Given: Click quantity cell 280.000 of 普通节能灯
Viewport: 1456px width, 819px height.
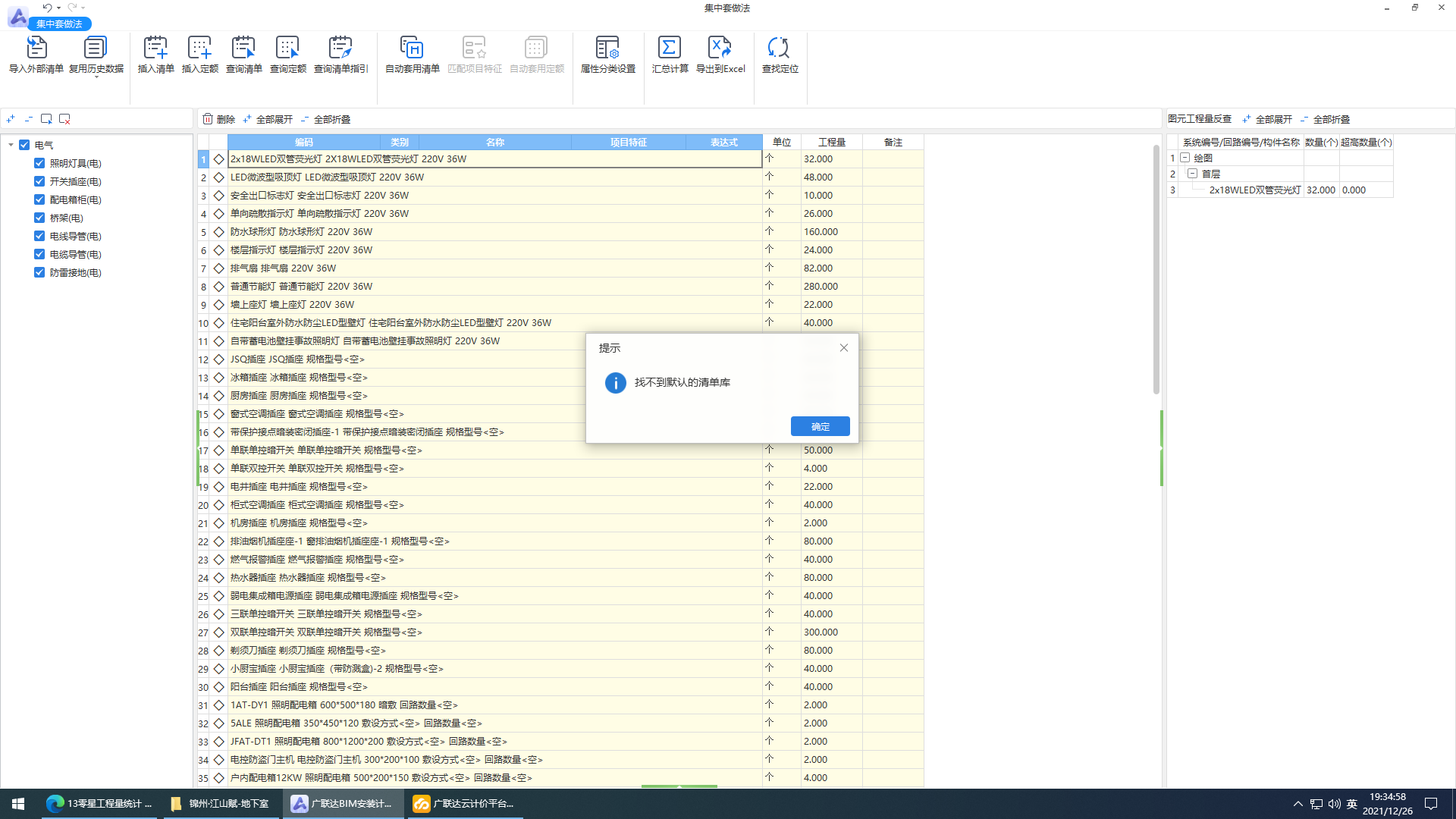Looking at the screenshot, I should [x=832, y=287].
